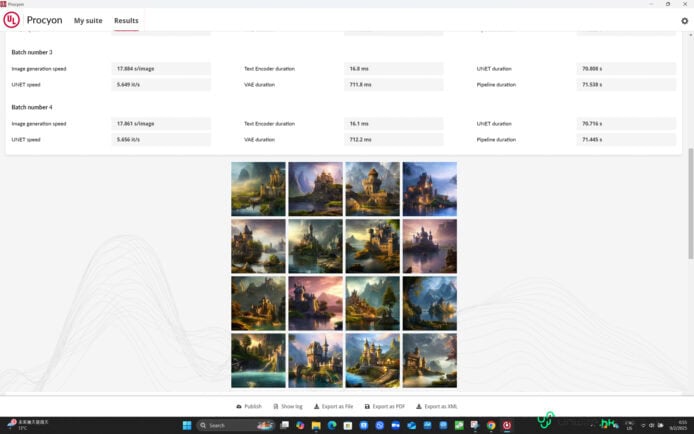Click Export as File

click(332, 406)
